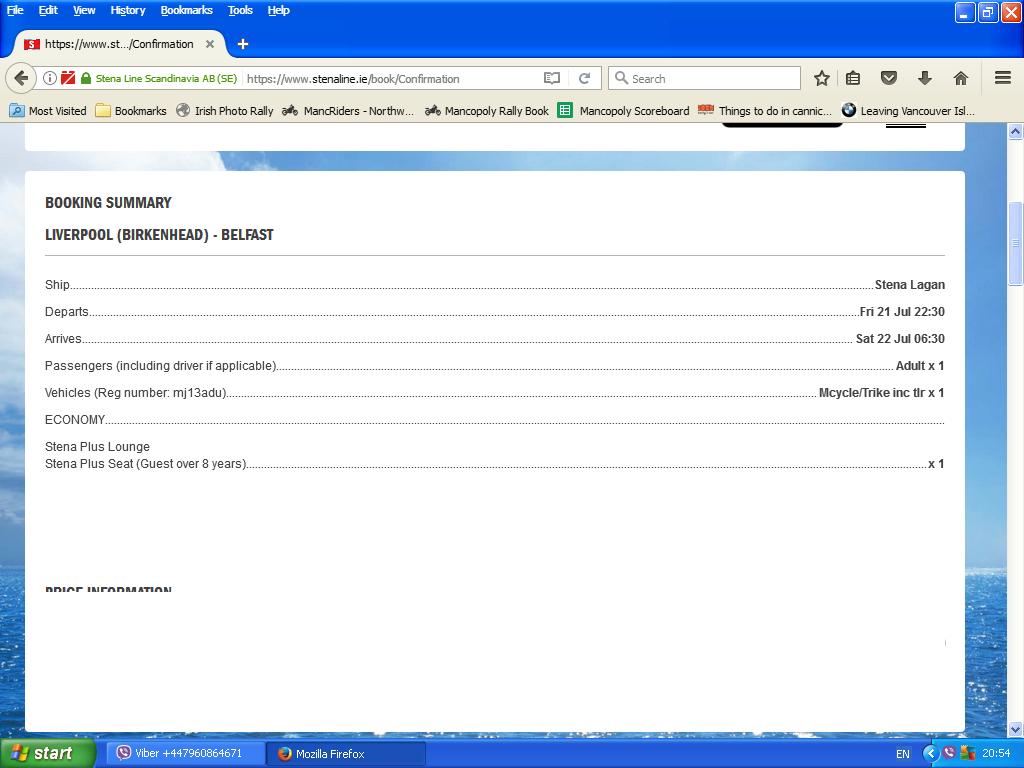Click the Vehicles (Reg number: mj13adu) label
Screen dimensions: 1024x768
point(136,392)
